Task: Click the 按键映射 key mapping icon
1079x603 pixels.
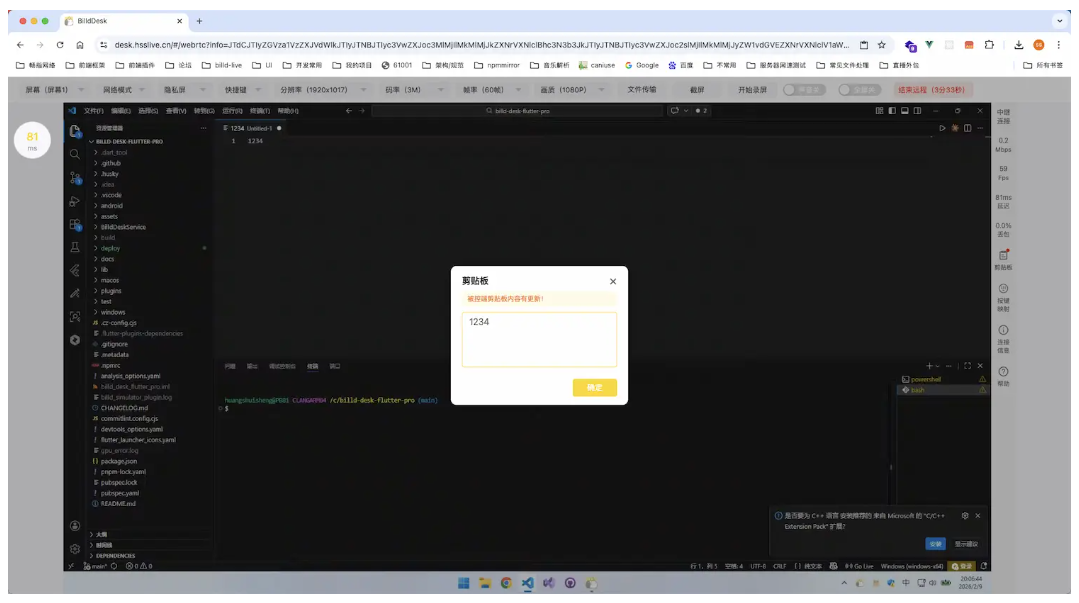Action: point(1003,289)
